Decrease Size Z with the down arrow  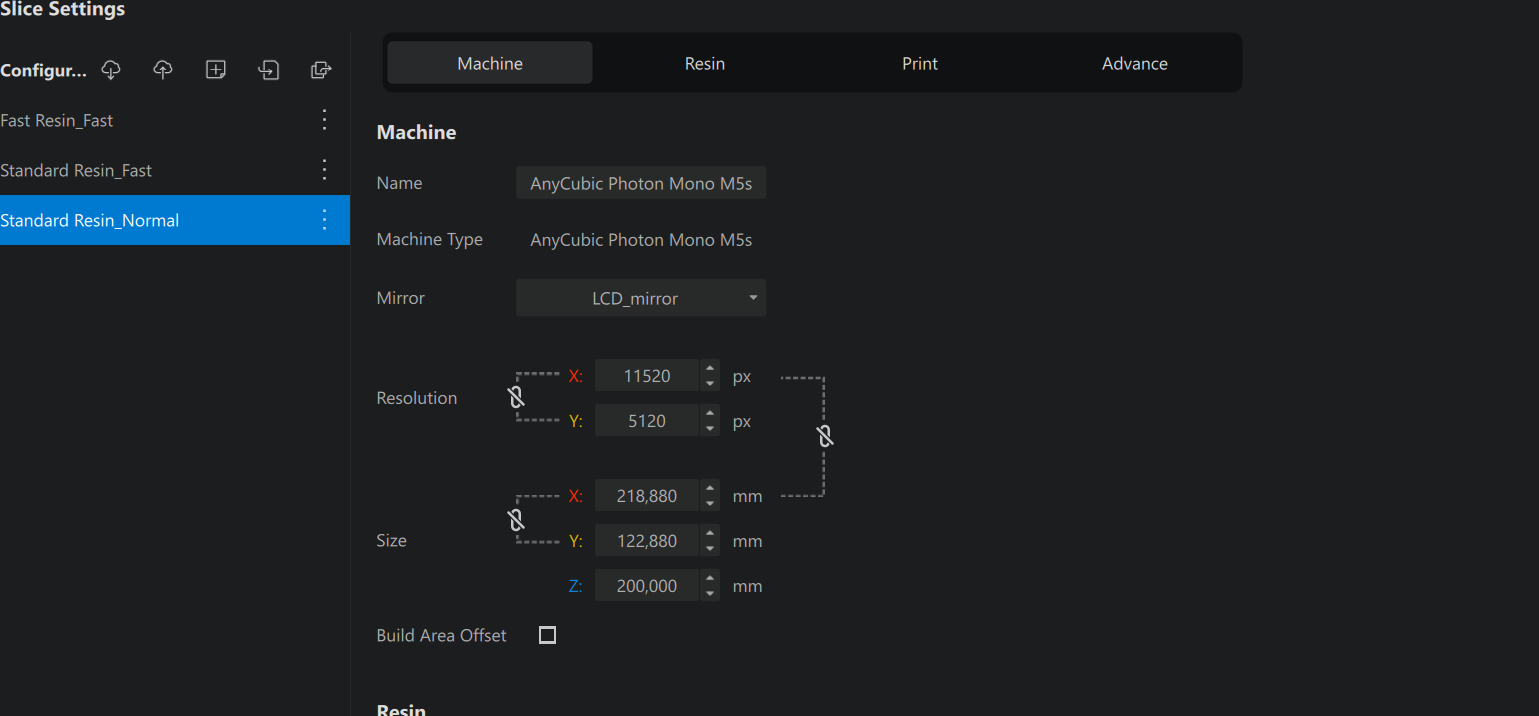(x=710, y=594)
